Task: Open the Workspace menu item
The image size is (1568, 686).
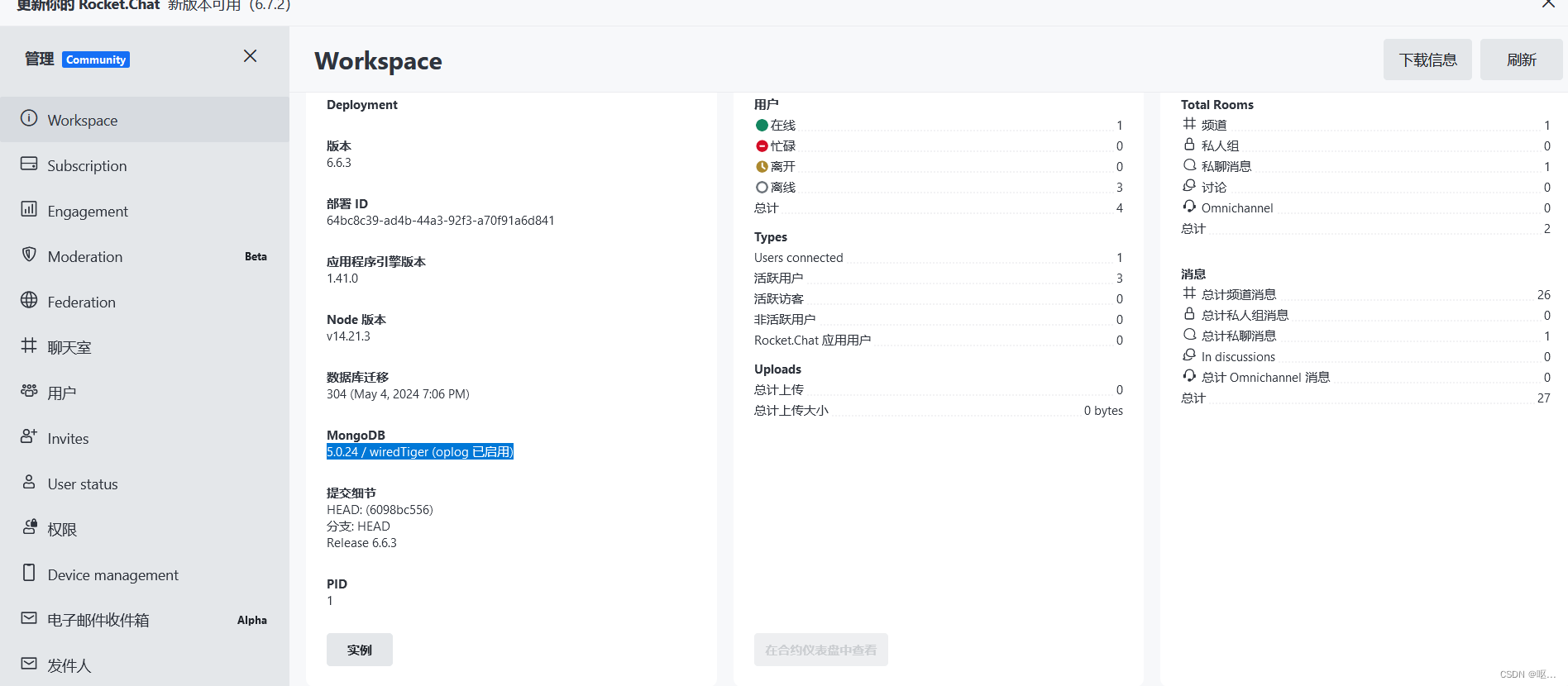Action: 145,120
